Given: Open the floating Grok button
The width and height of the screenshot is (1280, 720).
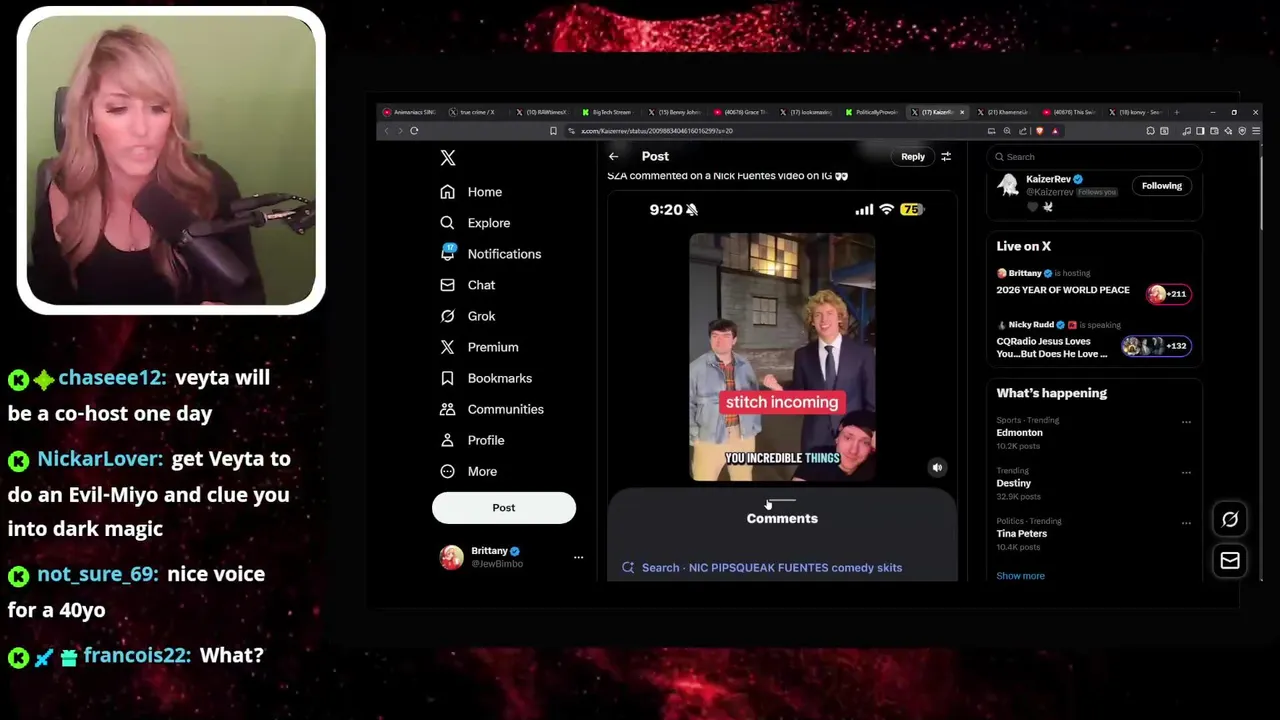Looking at the screenshot, I should [1230, 519].
